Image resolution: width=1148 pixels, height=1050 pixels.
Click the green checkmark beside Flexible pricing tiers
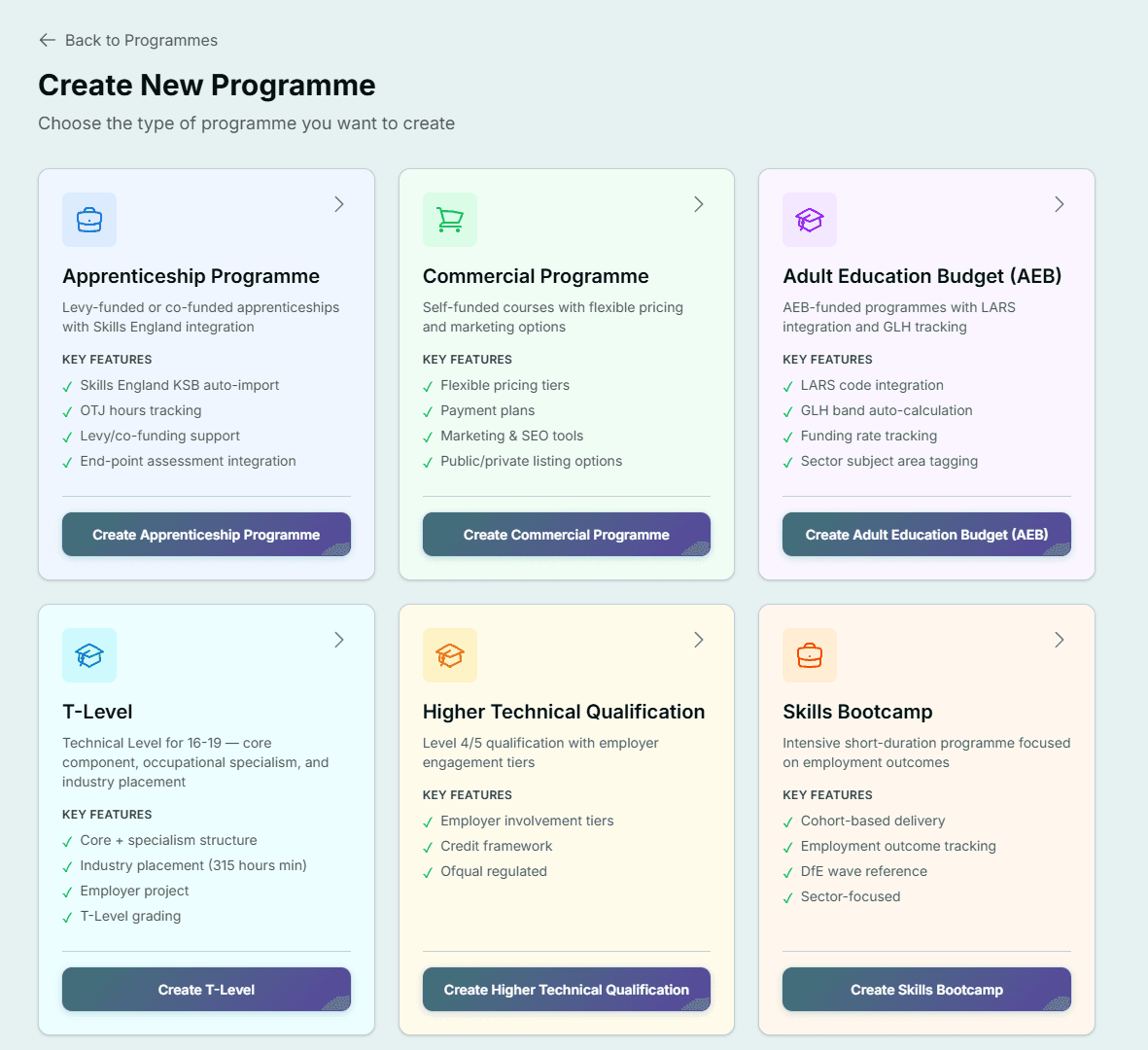tap(428, 385)
